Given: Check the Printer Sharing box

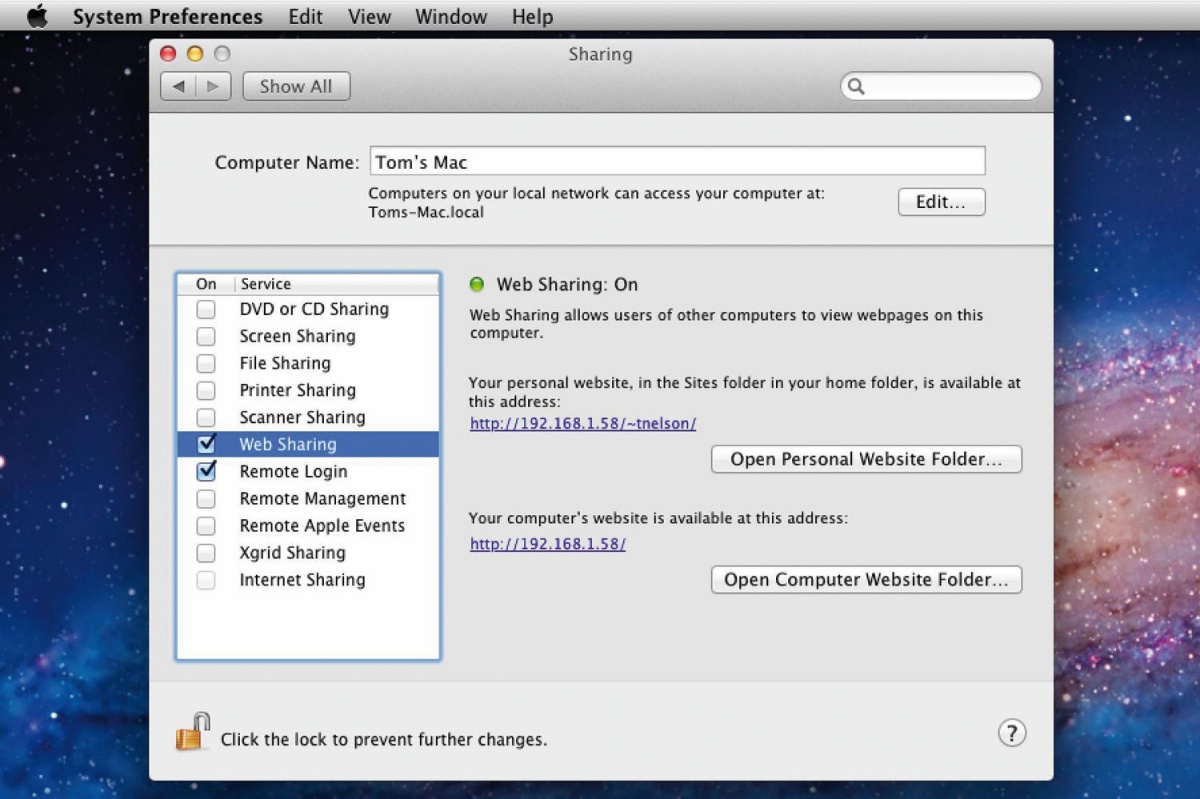Looking at the screenshot, I should [x=206, y=391].
